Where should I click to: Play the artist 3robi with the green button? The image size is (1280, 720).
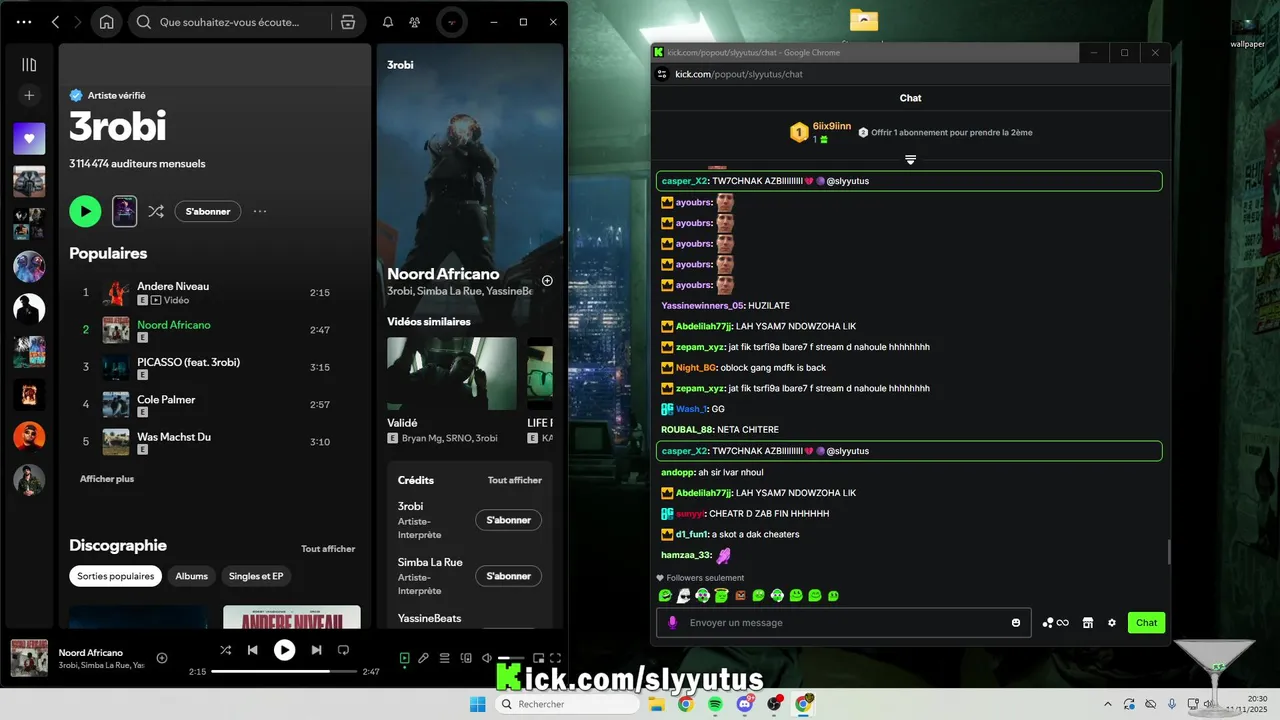pos(85,211)
